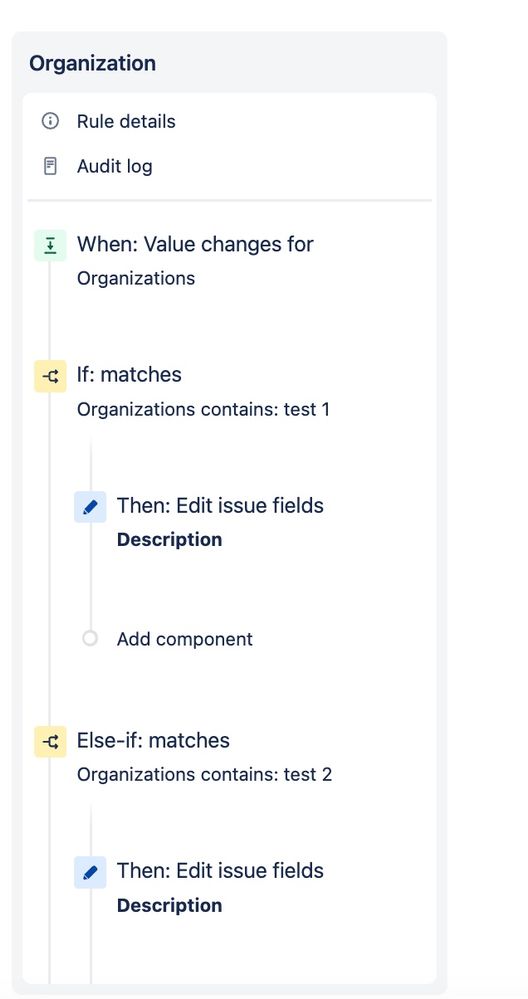Open the Audit log

click(x=115, y=166)
